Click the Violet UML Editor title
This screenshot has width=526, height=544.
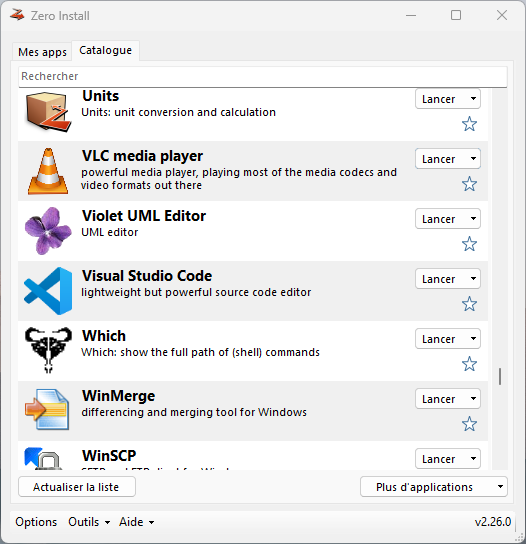coord(144,216)
